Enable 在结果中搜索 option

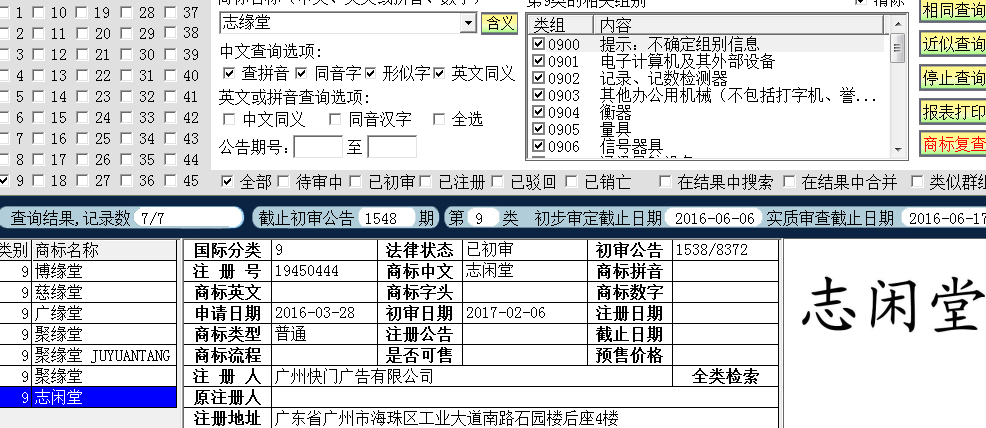[665, 182]
